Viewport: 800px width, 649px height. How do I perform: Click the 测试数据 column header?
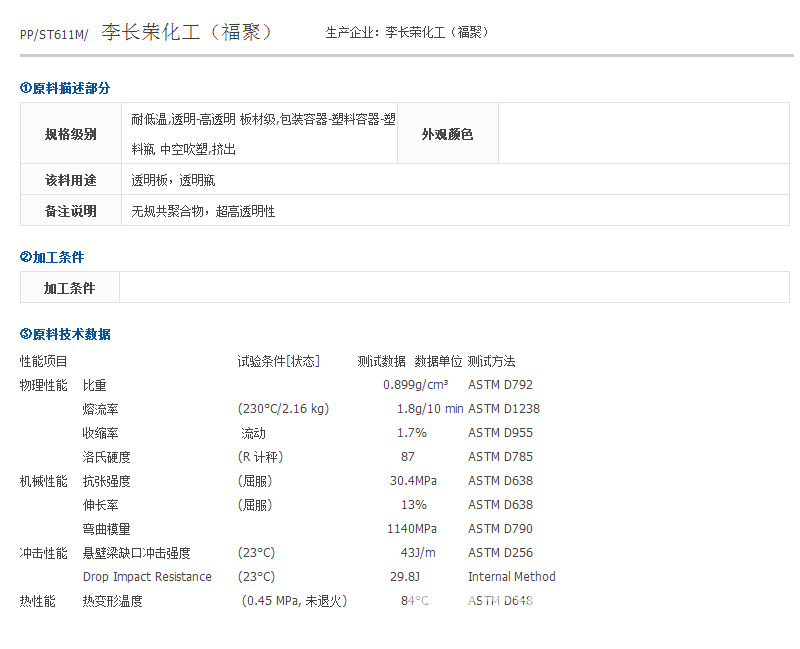pos(382,361)
